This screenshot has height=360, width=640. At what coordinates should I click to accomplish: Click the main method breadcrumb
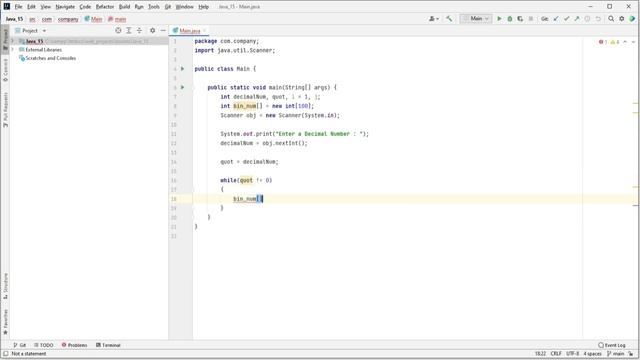[x=117, y=19]
